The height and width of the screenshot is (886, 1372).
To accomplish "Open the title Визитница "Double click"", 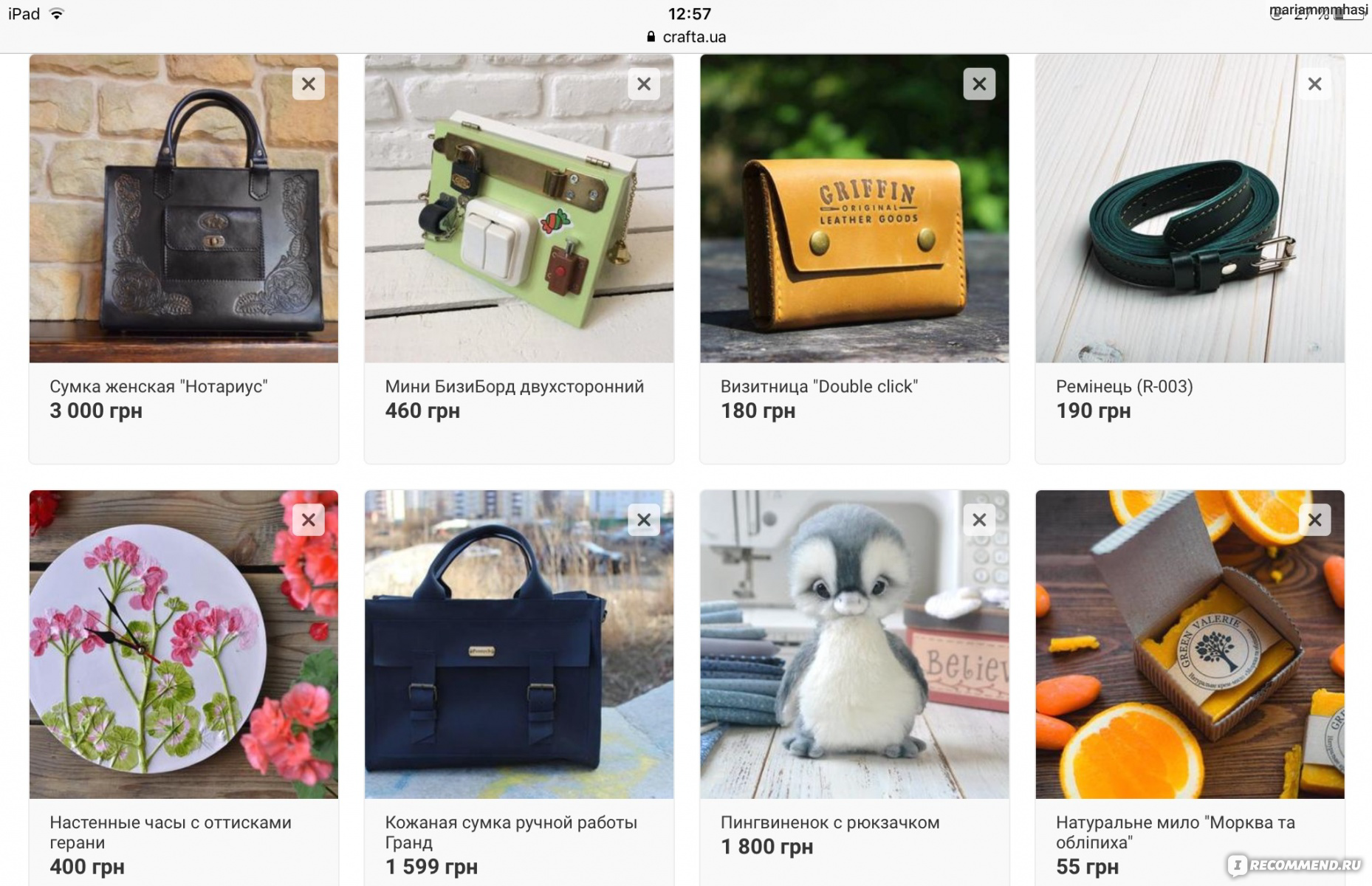I will pyautogui.click(x=819, y=386).
